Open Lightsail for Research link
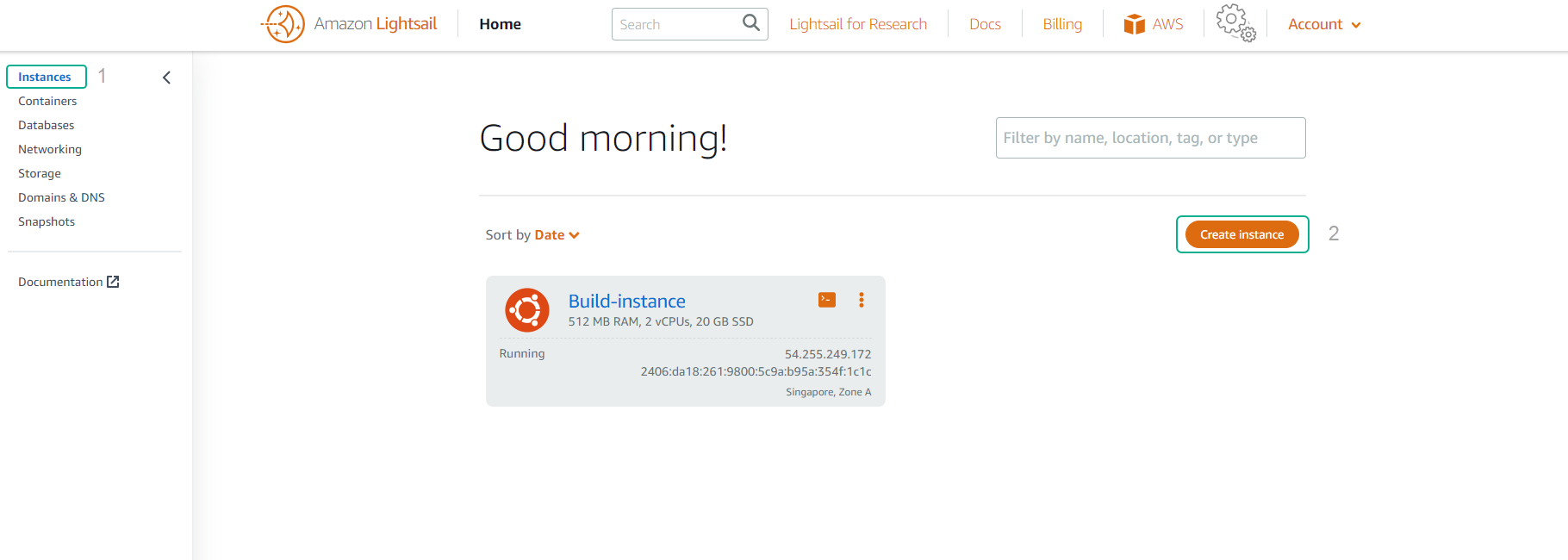The image size is (1568, 560). [858, 24]
